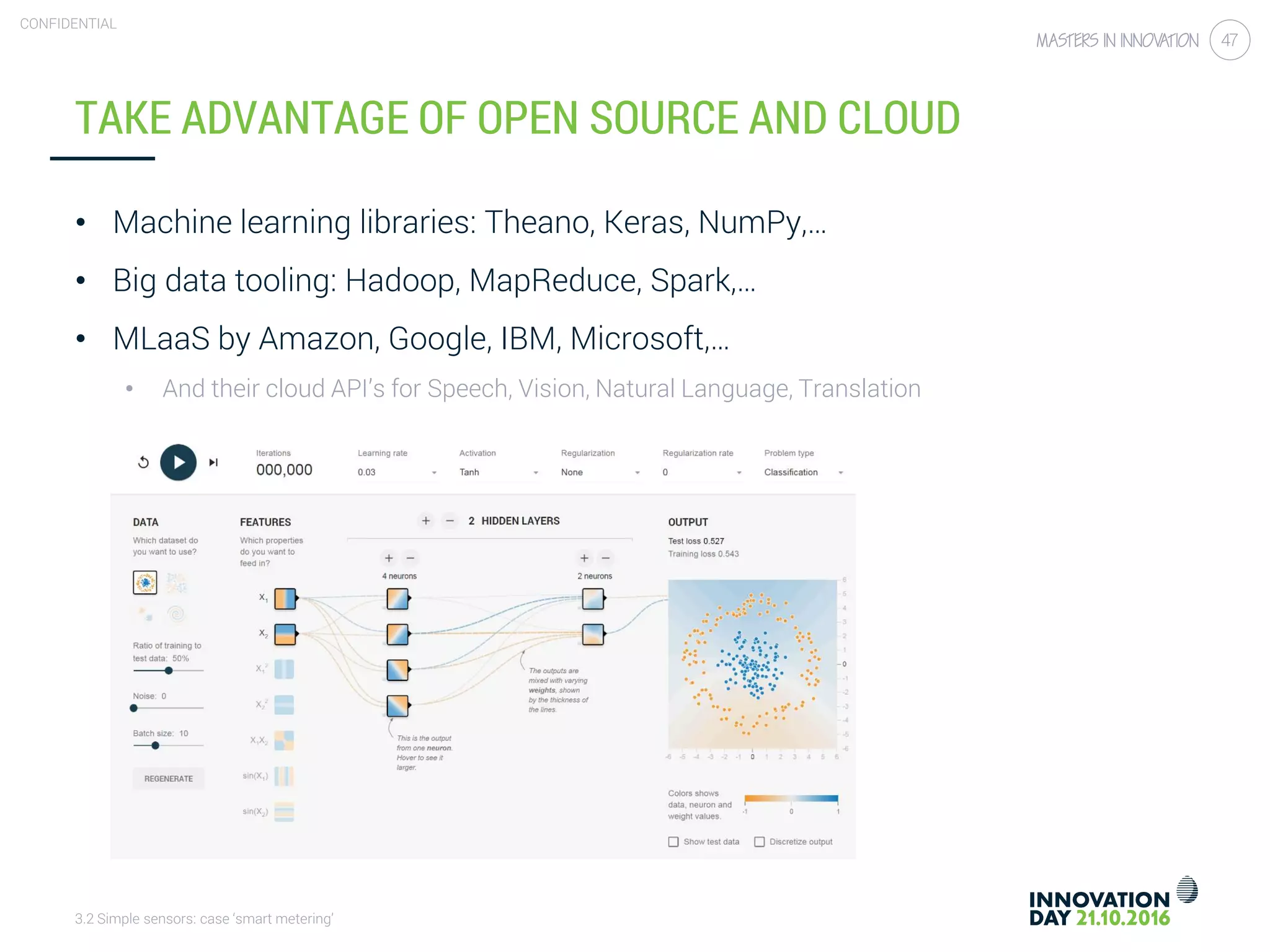Enable the sin(X2) feature
The width and height of the screenshot is (1270, 952).
pos(284,811)
